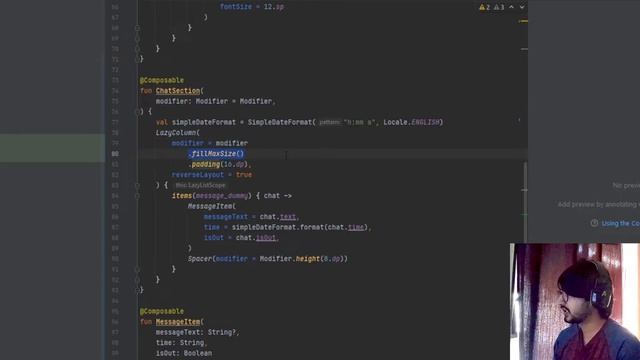Image resolution: width=640 pixels, height=360 pixels.
Task: Click 'reverseLayout = true' argument
Action: click(211, 175)
